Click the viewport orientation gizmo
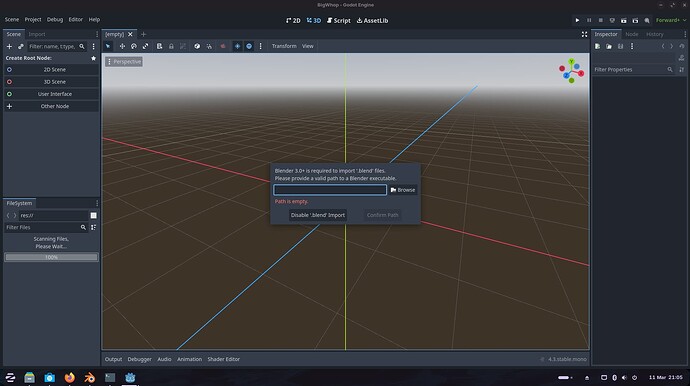This screenshot has height=386, width=690. (571, 71)
